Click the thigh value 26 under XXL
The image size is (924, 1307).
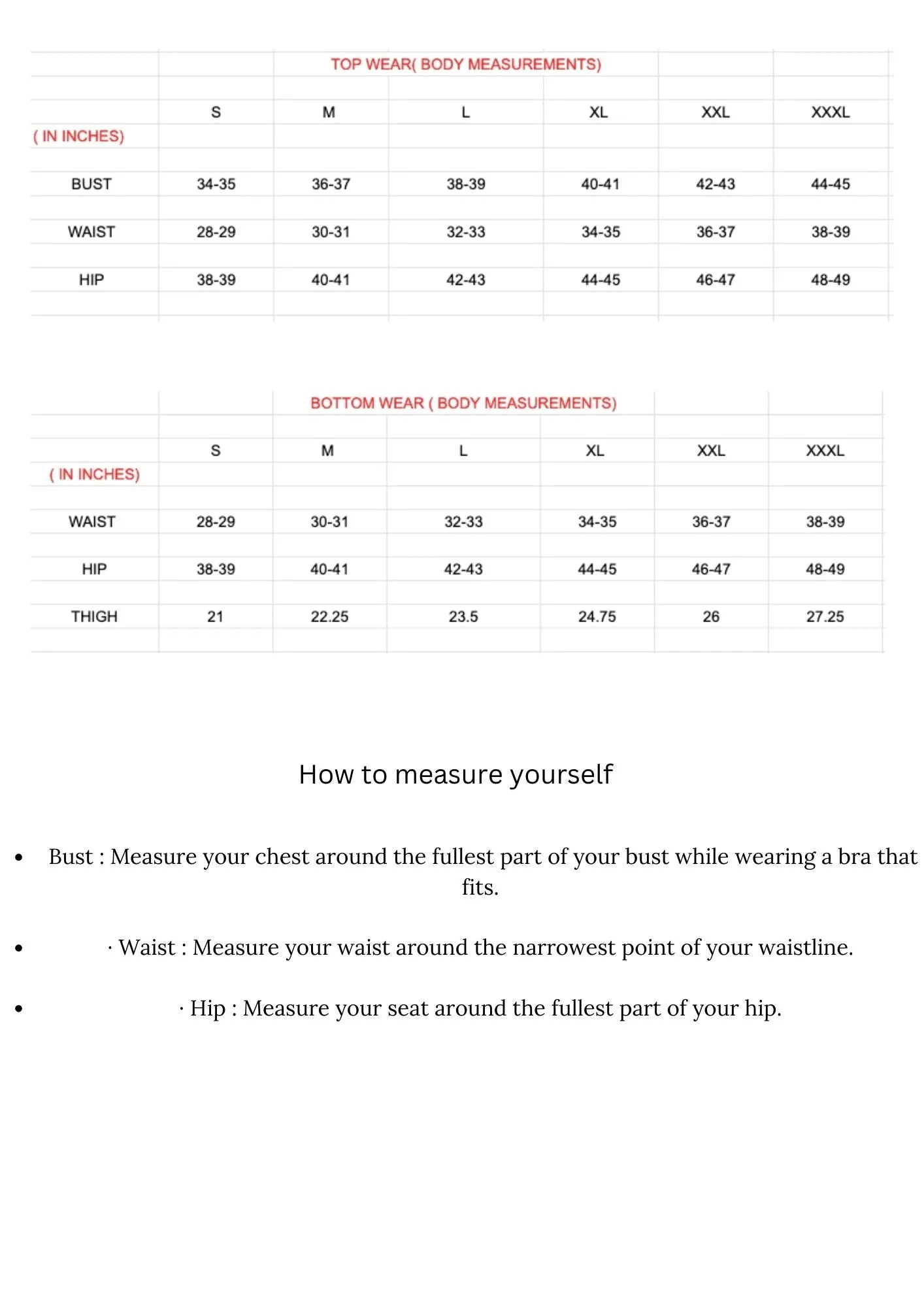(x=711, y=616)
